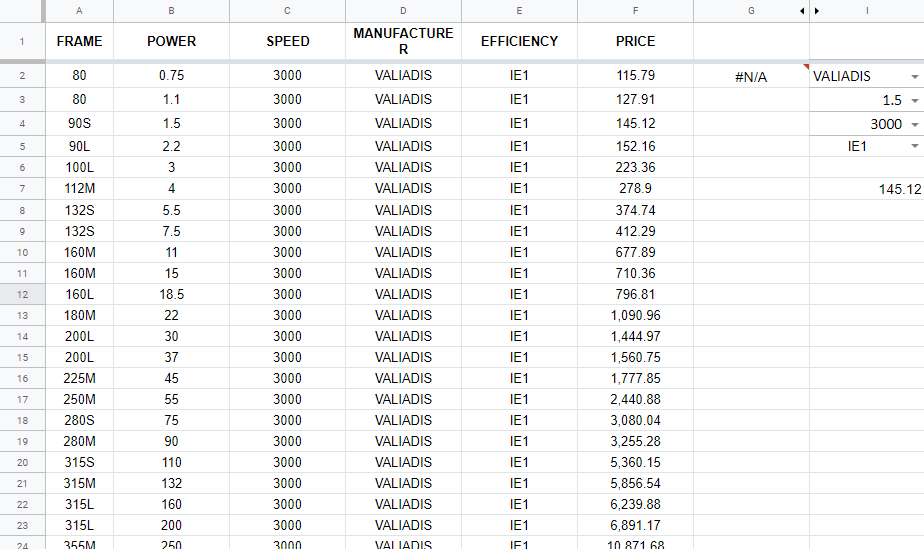The image size is (924, 549).
Task: Click the POWER header cell
Action: point(171,41)
